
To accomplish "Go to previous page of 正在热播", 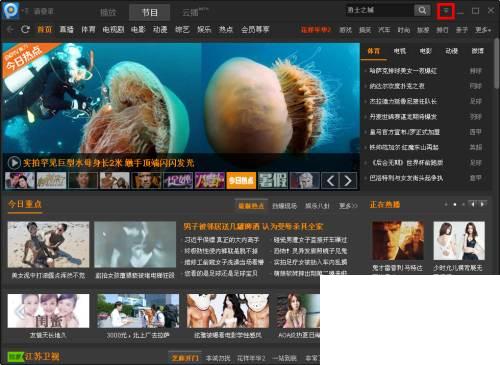I will tap(472, 204).
